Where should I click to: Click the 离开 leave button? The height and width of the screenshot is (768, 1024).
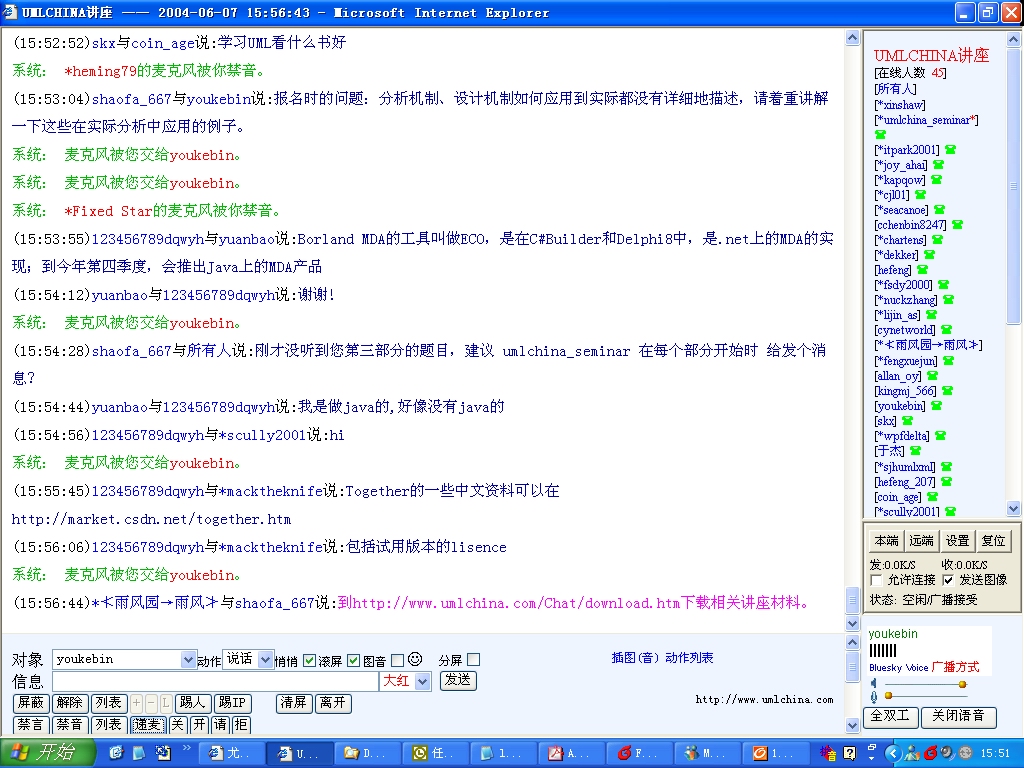click(x=333, y=703)
